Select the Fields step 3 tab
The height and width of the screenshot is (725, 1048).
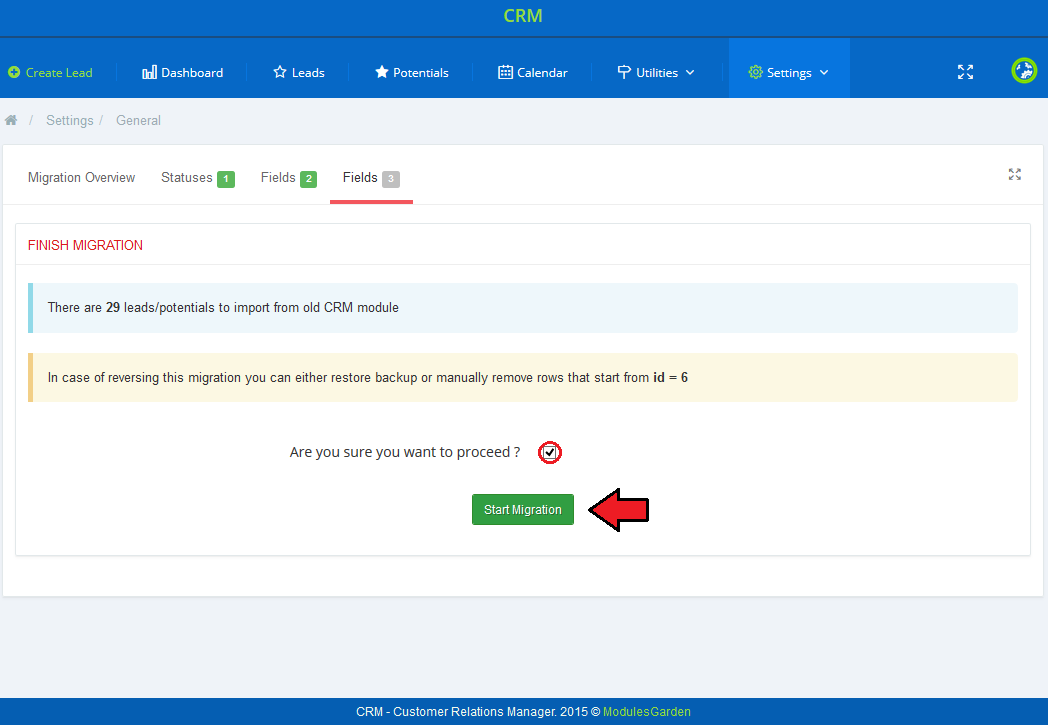pos(371,178)
